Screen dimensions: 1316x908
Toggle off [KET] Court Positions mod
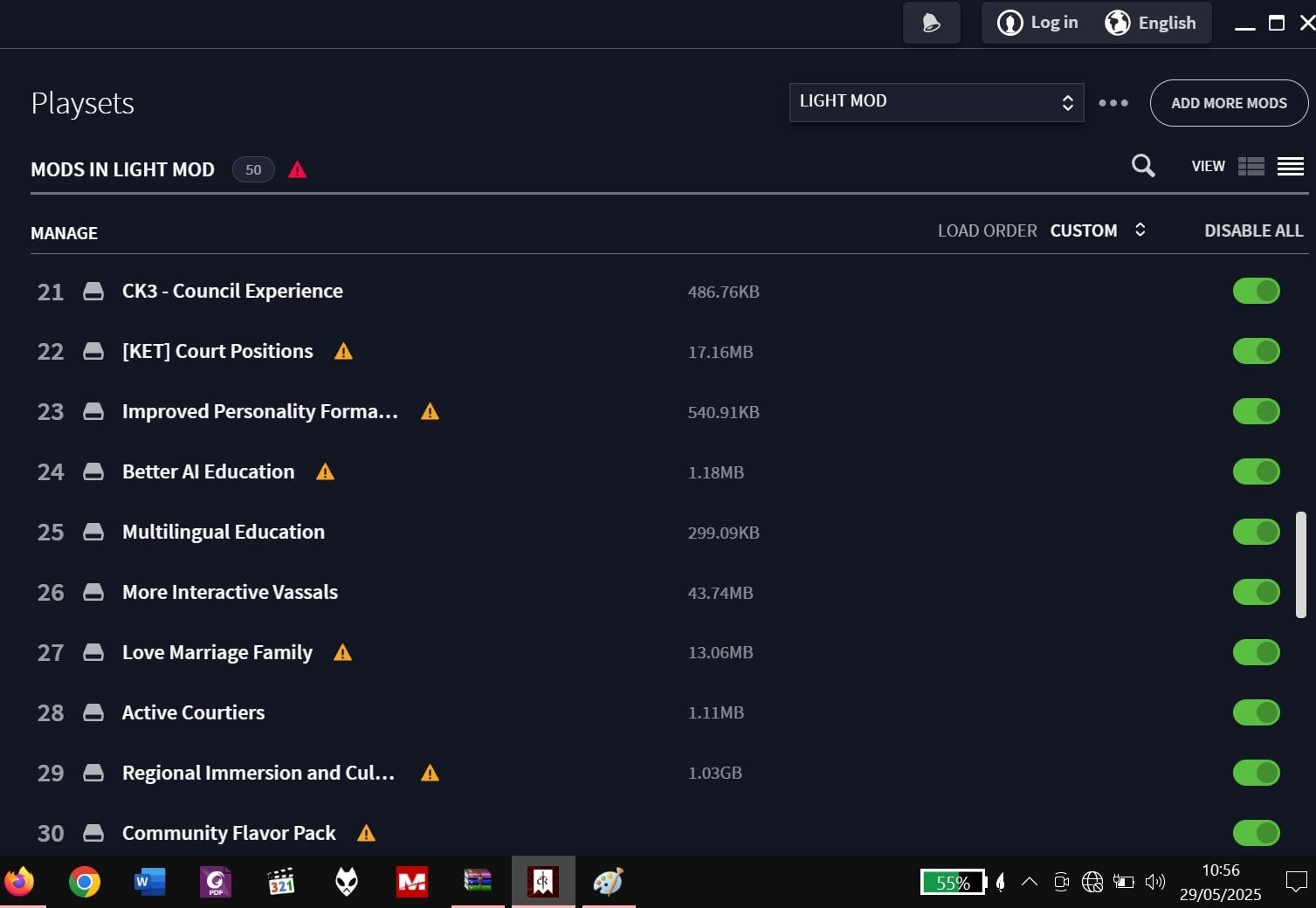(x=1256, y=351)
